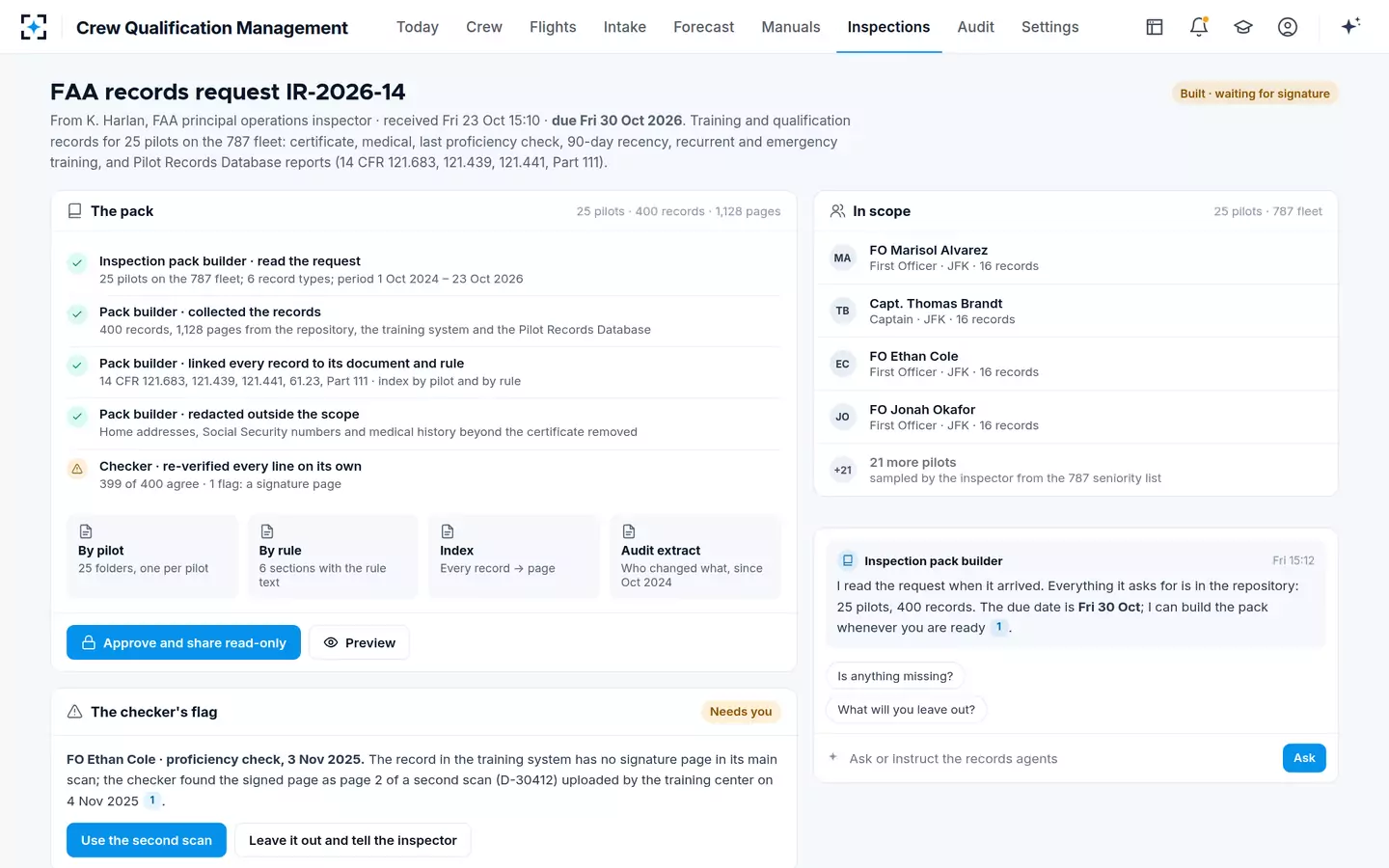Click check icon beside 'collected the records'
Viewport: 1389px width, 868px height.
coord(77,314)
